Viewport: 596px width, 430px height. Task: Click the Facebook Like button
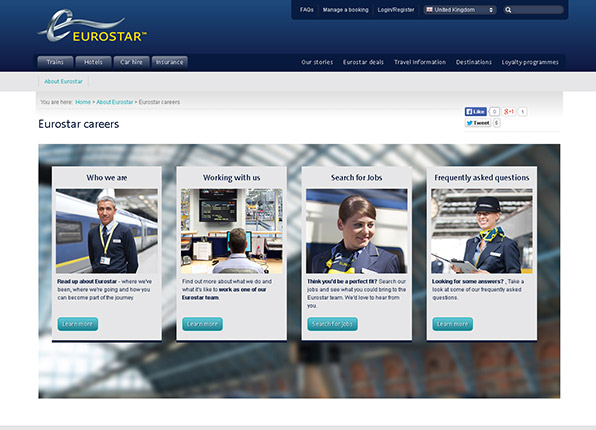click(476, 111)
